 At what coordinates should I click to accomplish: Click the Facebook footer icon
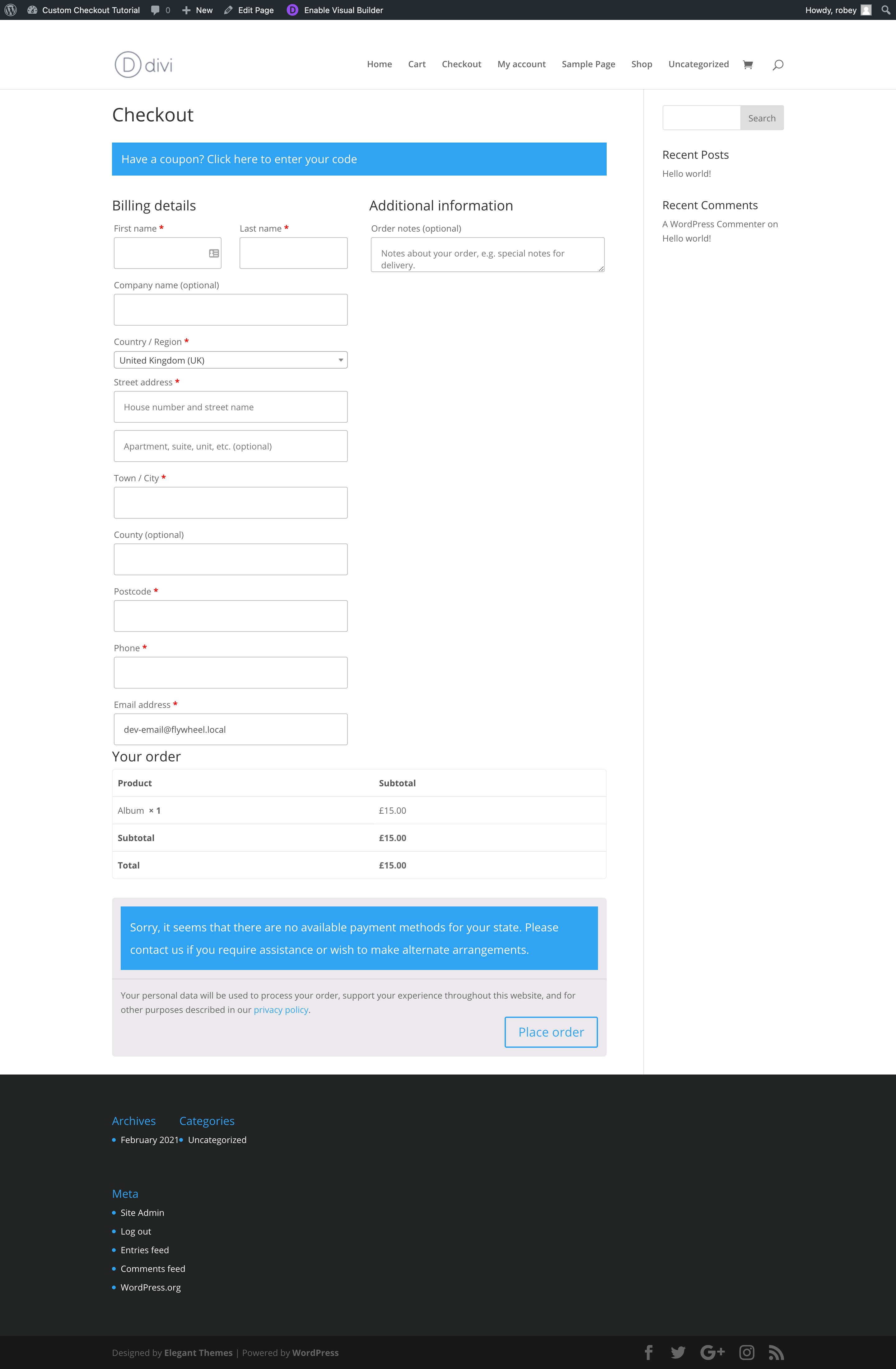[648, 1353]
